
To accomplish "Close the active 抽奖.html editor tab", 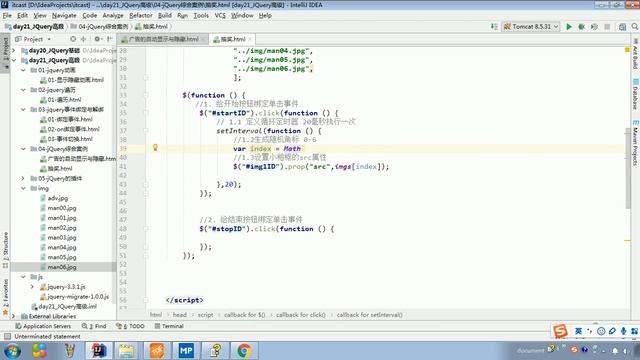I will [250, 39].
